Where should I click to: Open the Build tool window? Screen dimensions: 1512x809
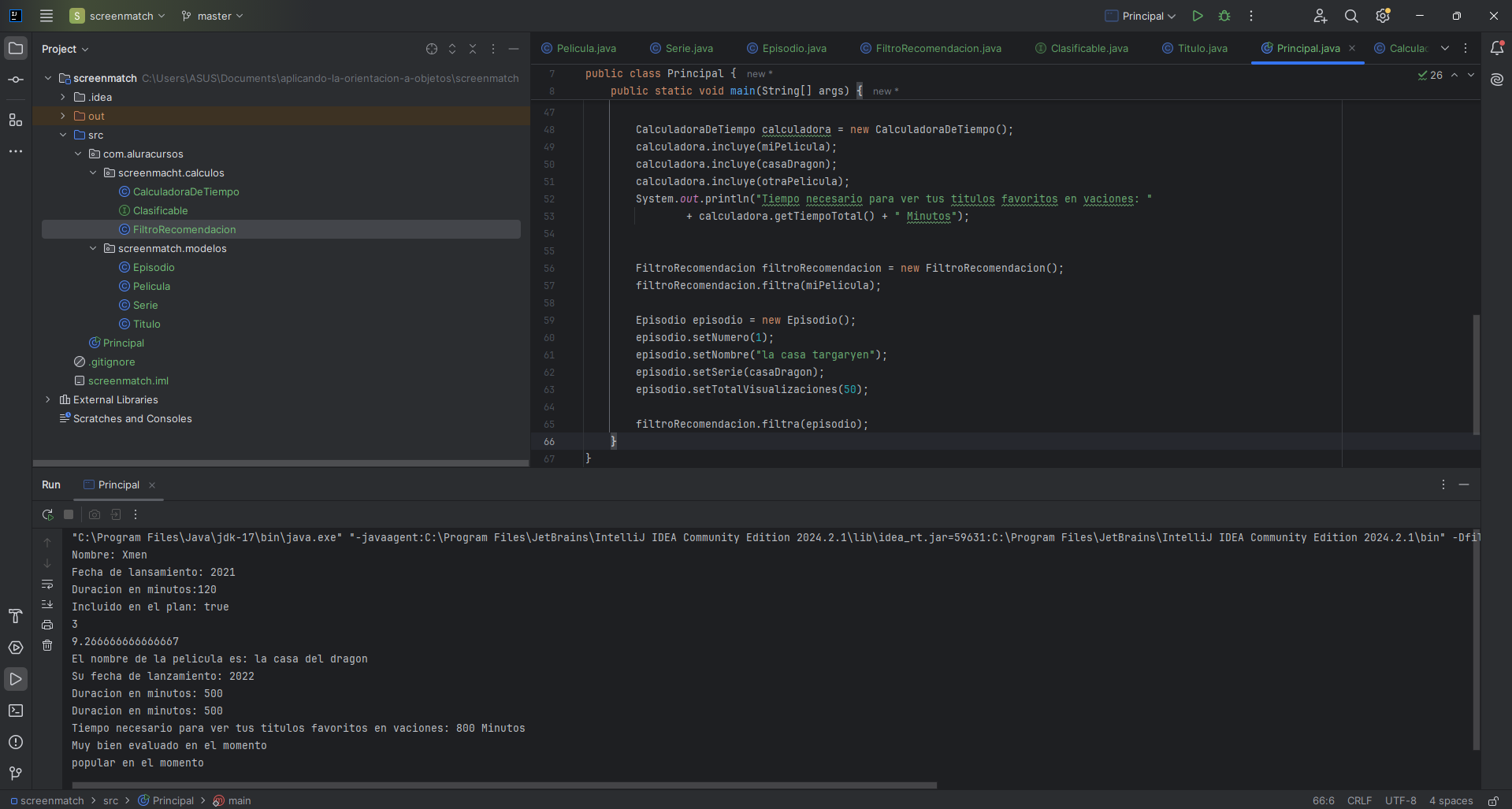pyautogui.click(x=16, y=616)
